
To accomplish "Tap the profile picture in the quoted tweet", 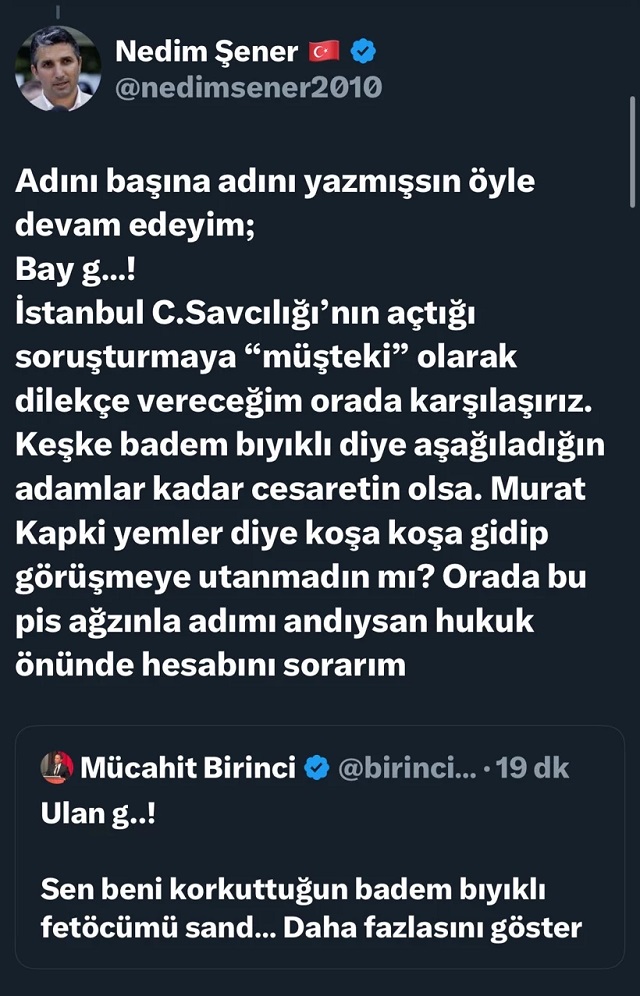I will tap(57, 767).
